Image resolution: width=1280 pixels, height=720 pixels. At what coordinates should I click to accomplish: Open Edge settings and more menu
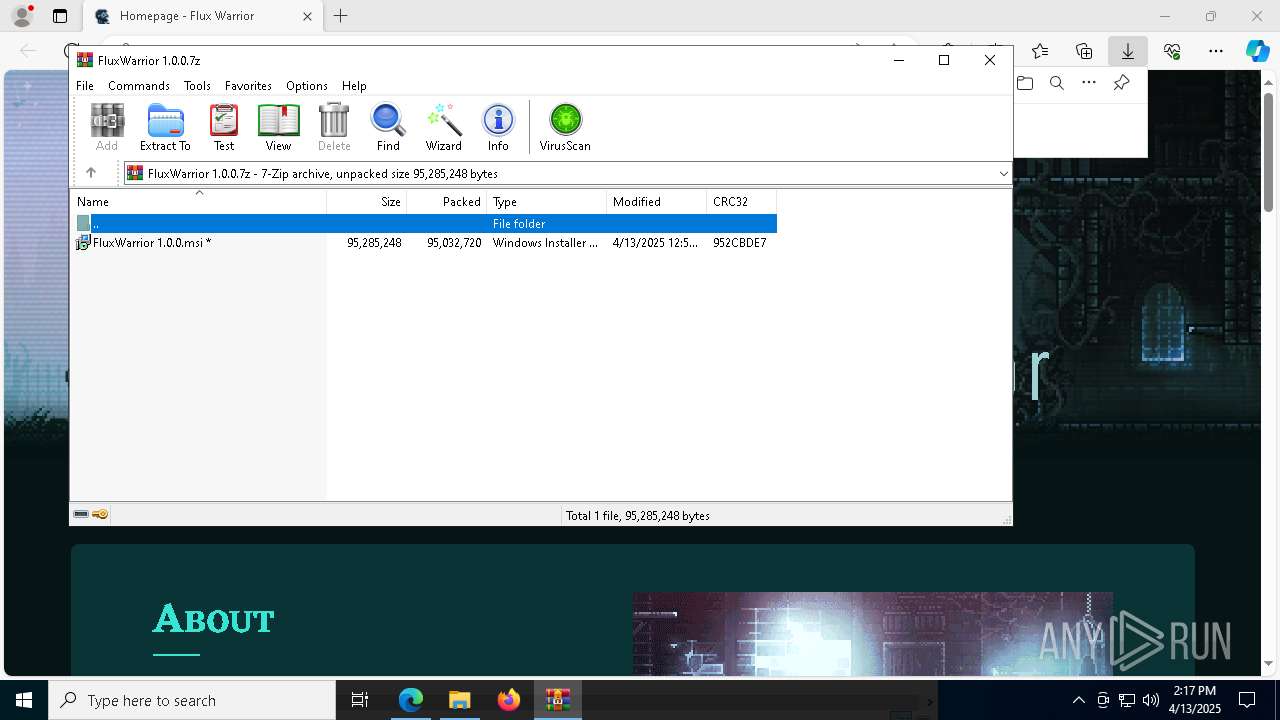click(x=1216, y=51)
